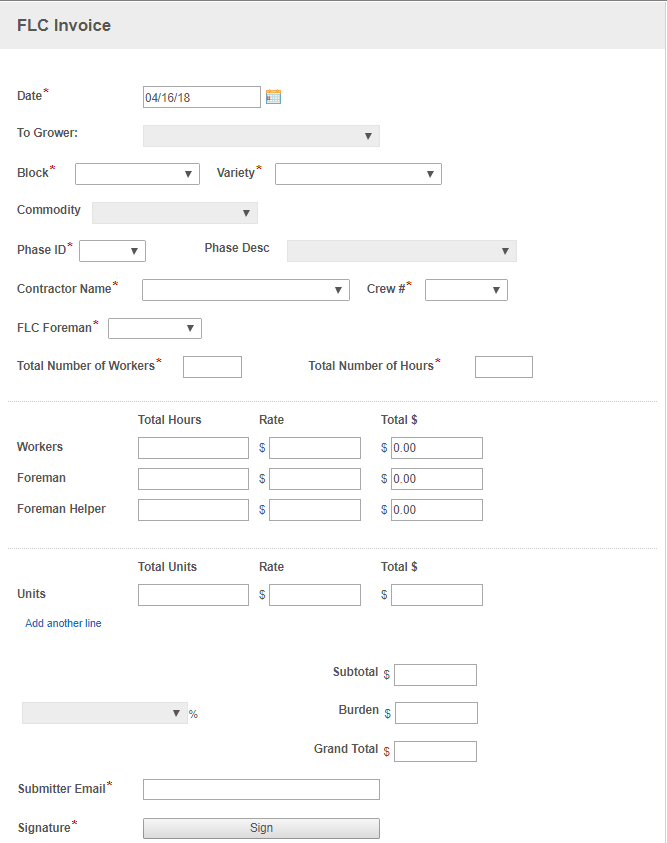
Task: Open the Burden percentage dropdown
Action: [104, 713]
